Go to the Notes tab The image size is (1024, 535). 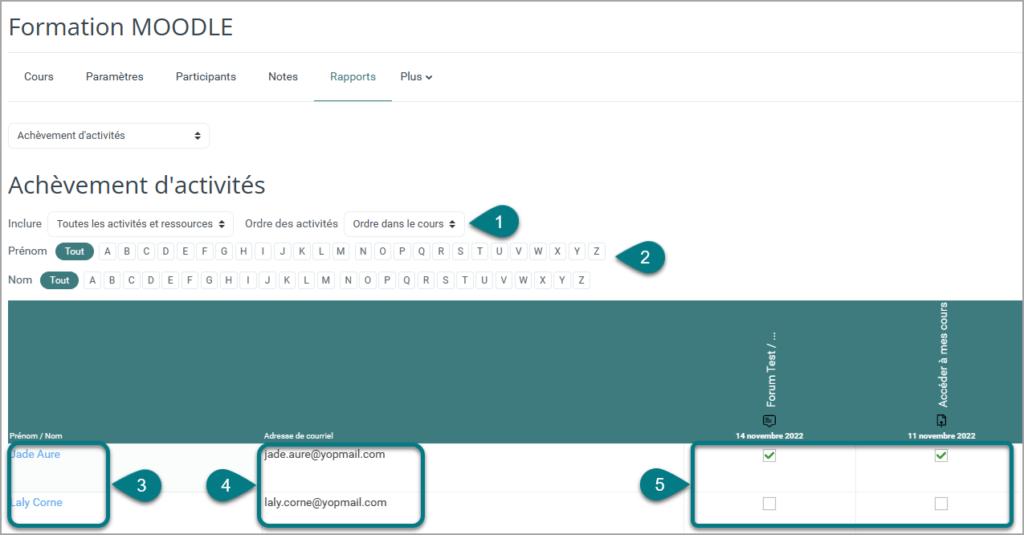point(283,76)
